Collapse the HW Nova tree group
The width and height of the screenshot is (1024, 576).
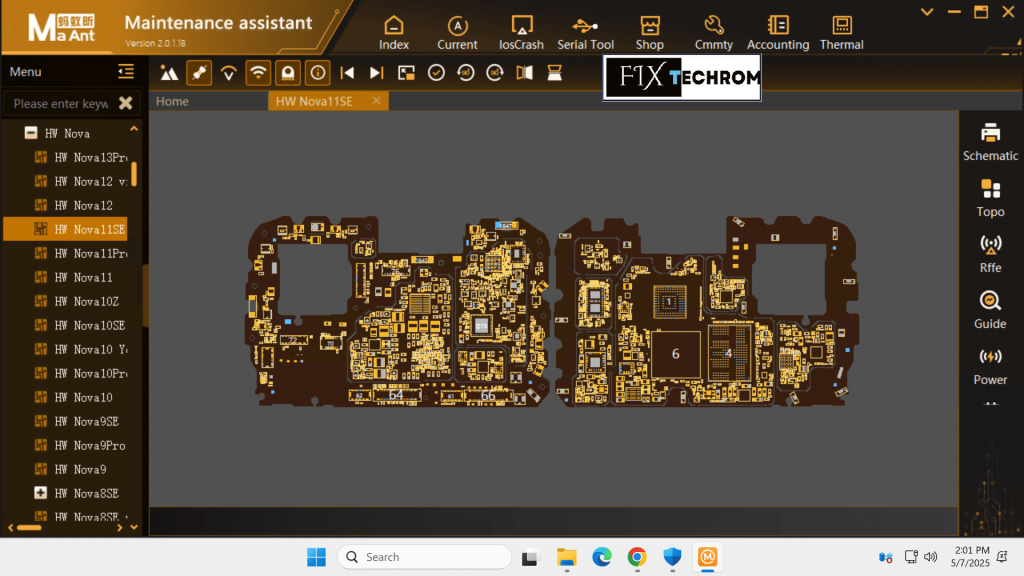tap(31, 133)
